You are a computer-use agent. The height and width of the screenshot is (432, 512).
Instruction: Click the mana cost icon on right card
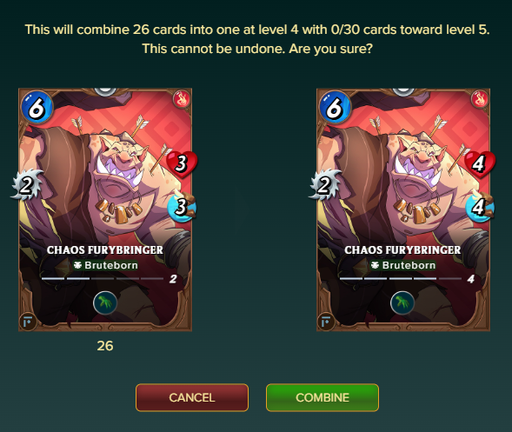pos(335,108)
